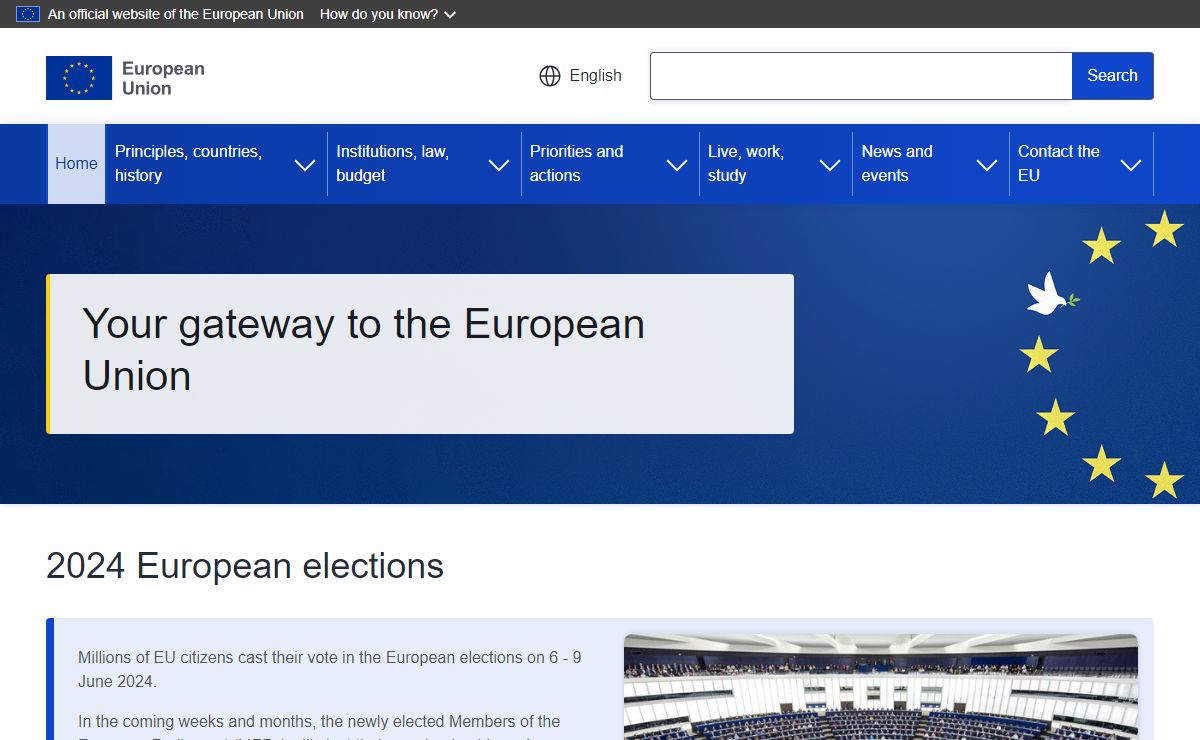Expand chevron beside 'Priorities and actions'

pos(677,165)
